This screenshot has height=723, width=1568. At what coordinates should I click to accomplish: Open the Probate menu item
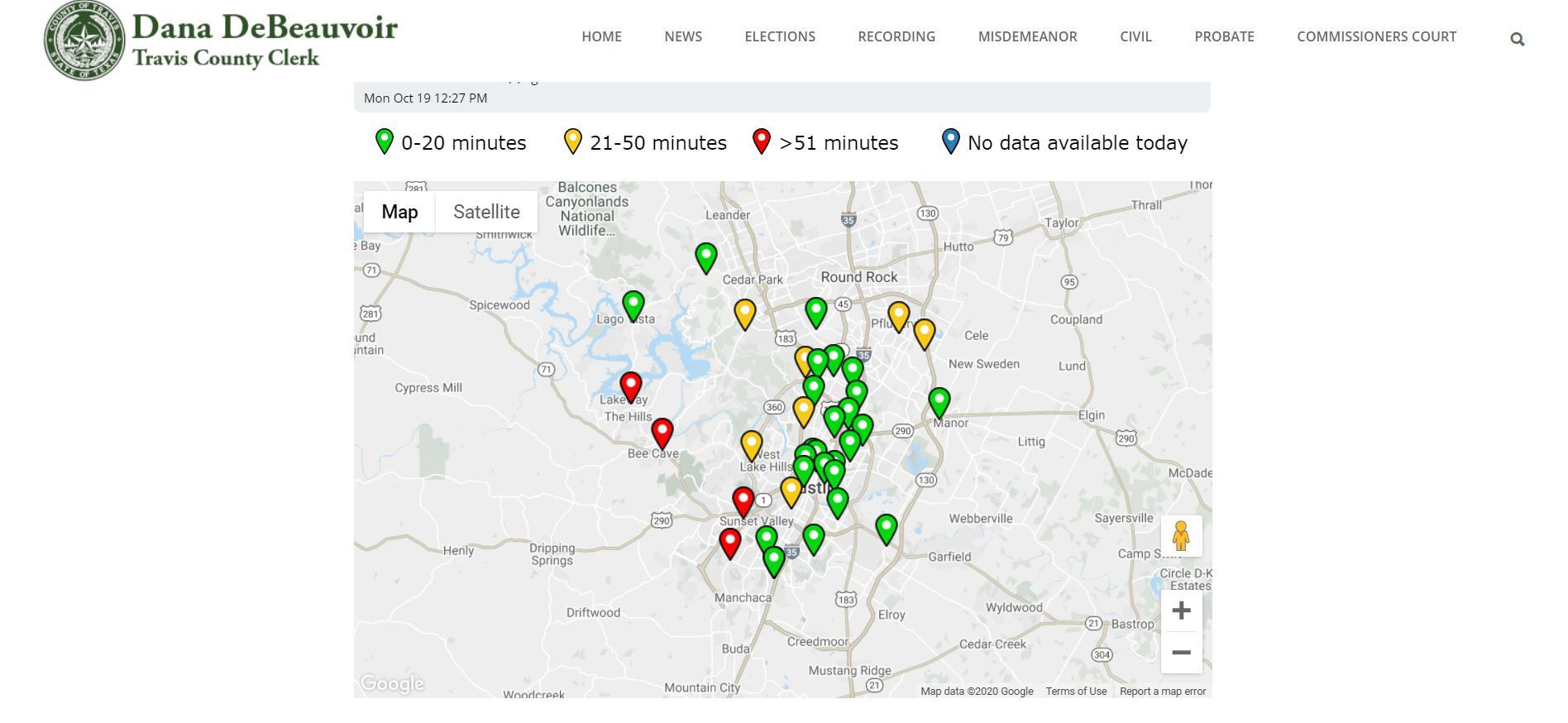pyautogui.click(x=1224, y=36)
